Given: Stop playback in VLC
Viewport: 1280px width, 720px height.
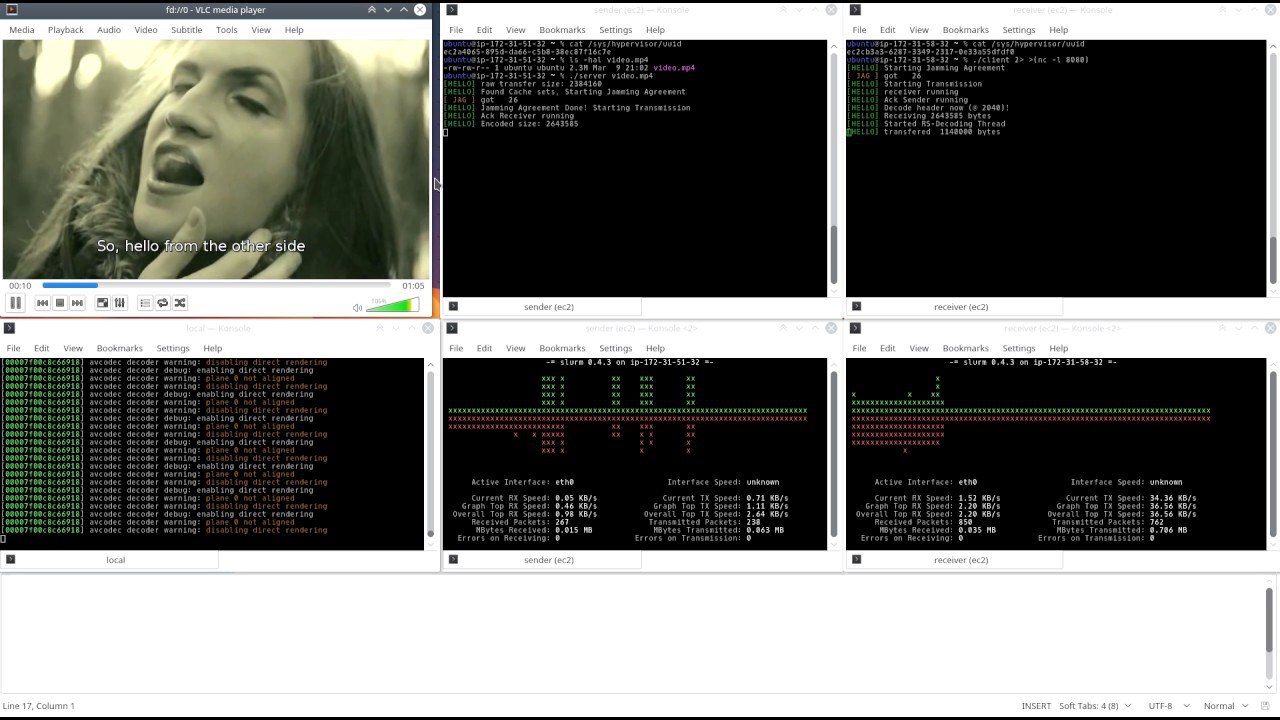Looking at the screenshot, I should point(60,303).
